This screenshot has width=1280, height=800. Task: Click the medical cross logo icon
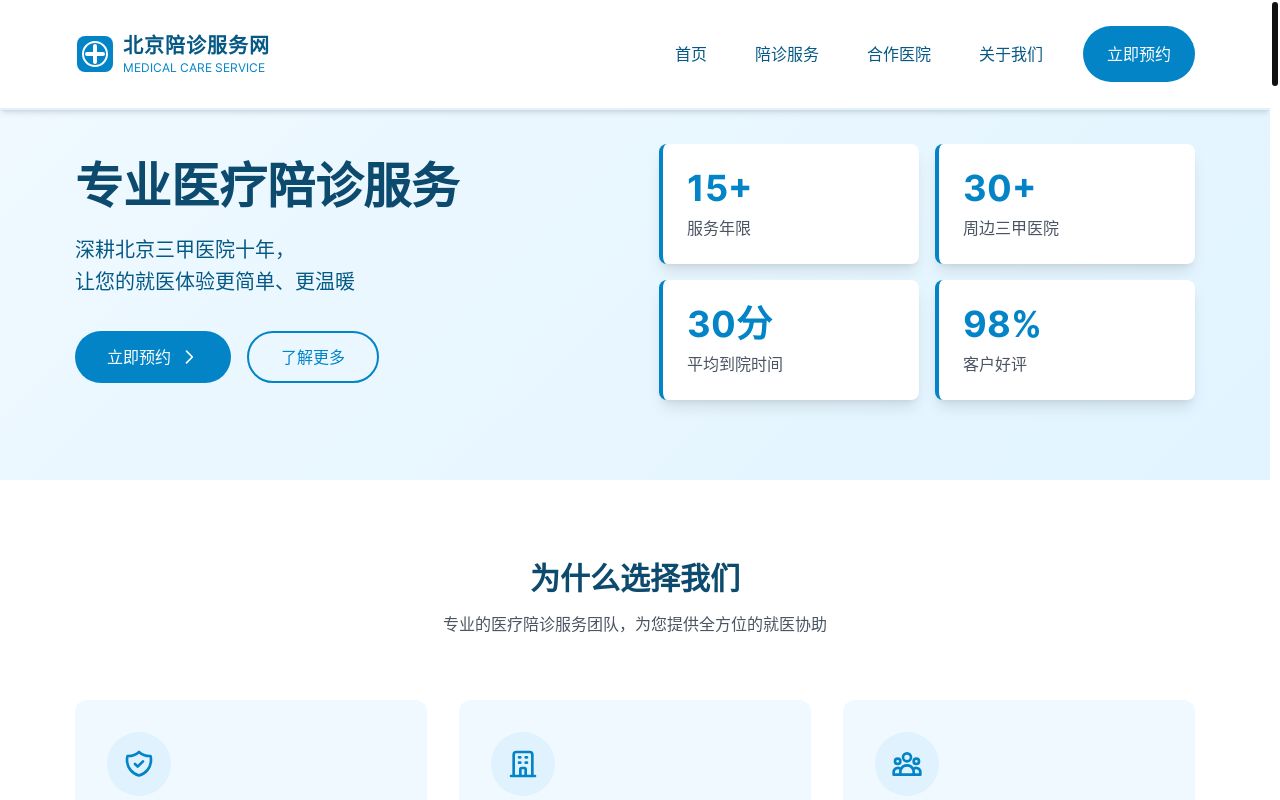coord(95,54)
